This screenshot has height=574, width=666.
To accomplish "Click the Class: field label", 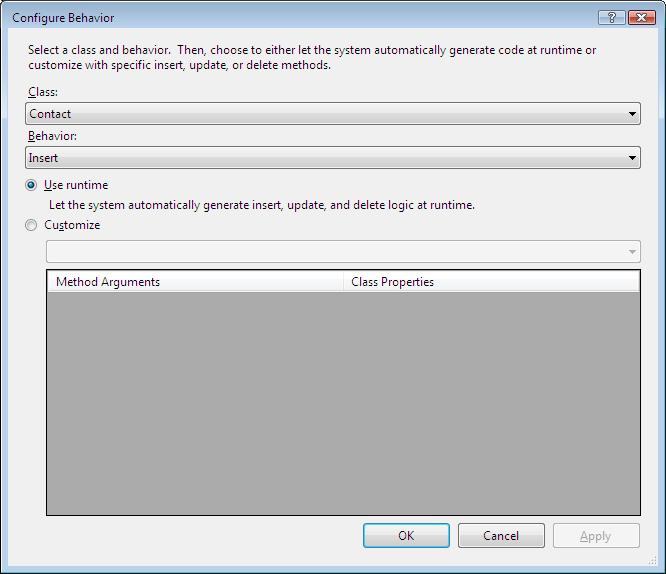I will point(43,92).
